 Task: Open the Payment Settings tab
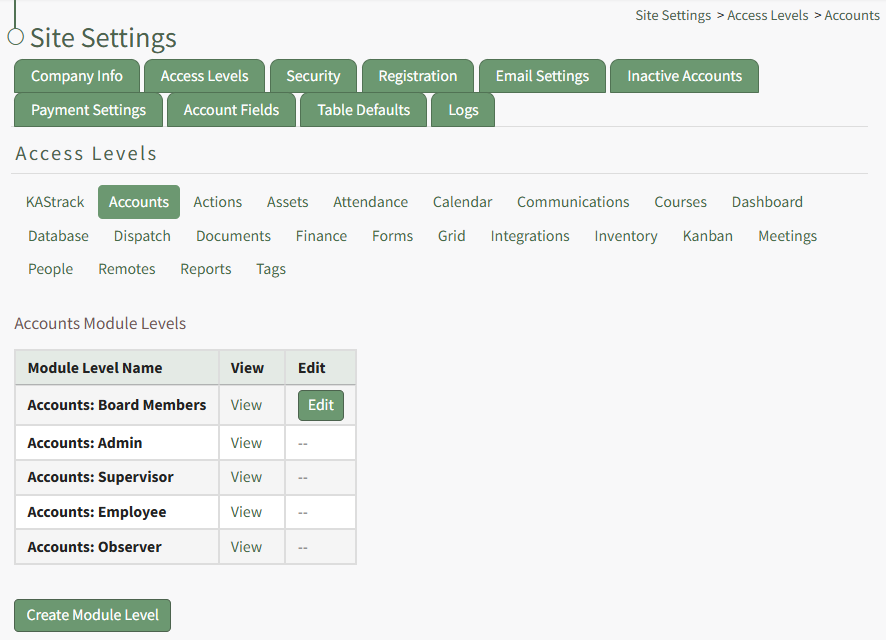pyautogui.click(x=89, y=110)
